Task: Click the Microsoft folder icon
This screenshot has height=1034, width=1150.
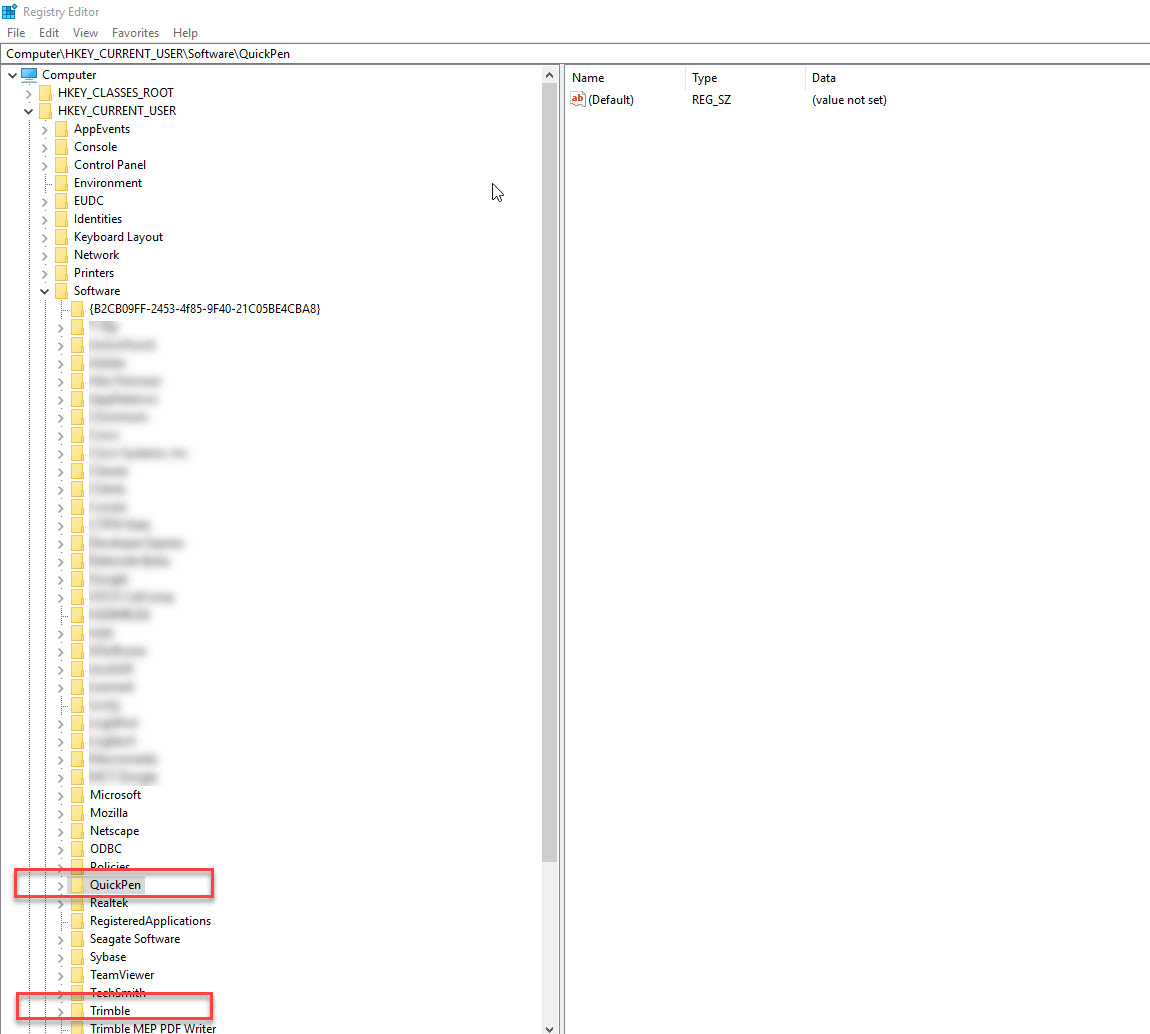Action: [x=77, y=795]
